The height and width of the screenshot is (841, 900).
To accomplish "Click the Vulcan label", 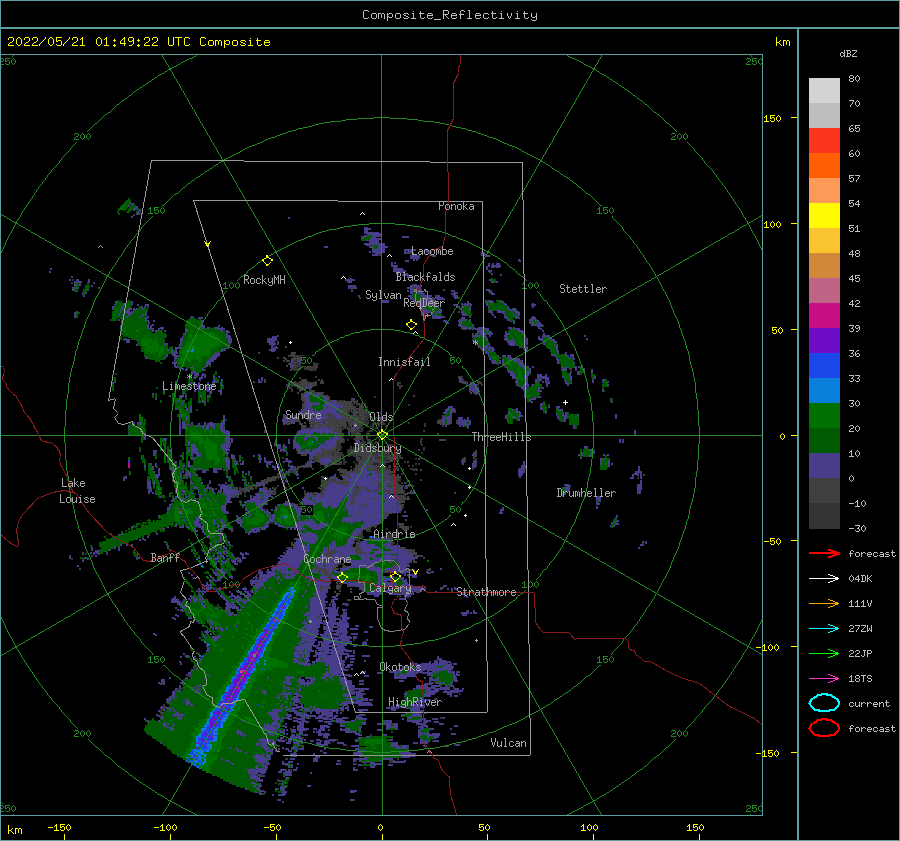I will point(509,743).
